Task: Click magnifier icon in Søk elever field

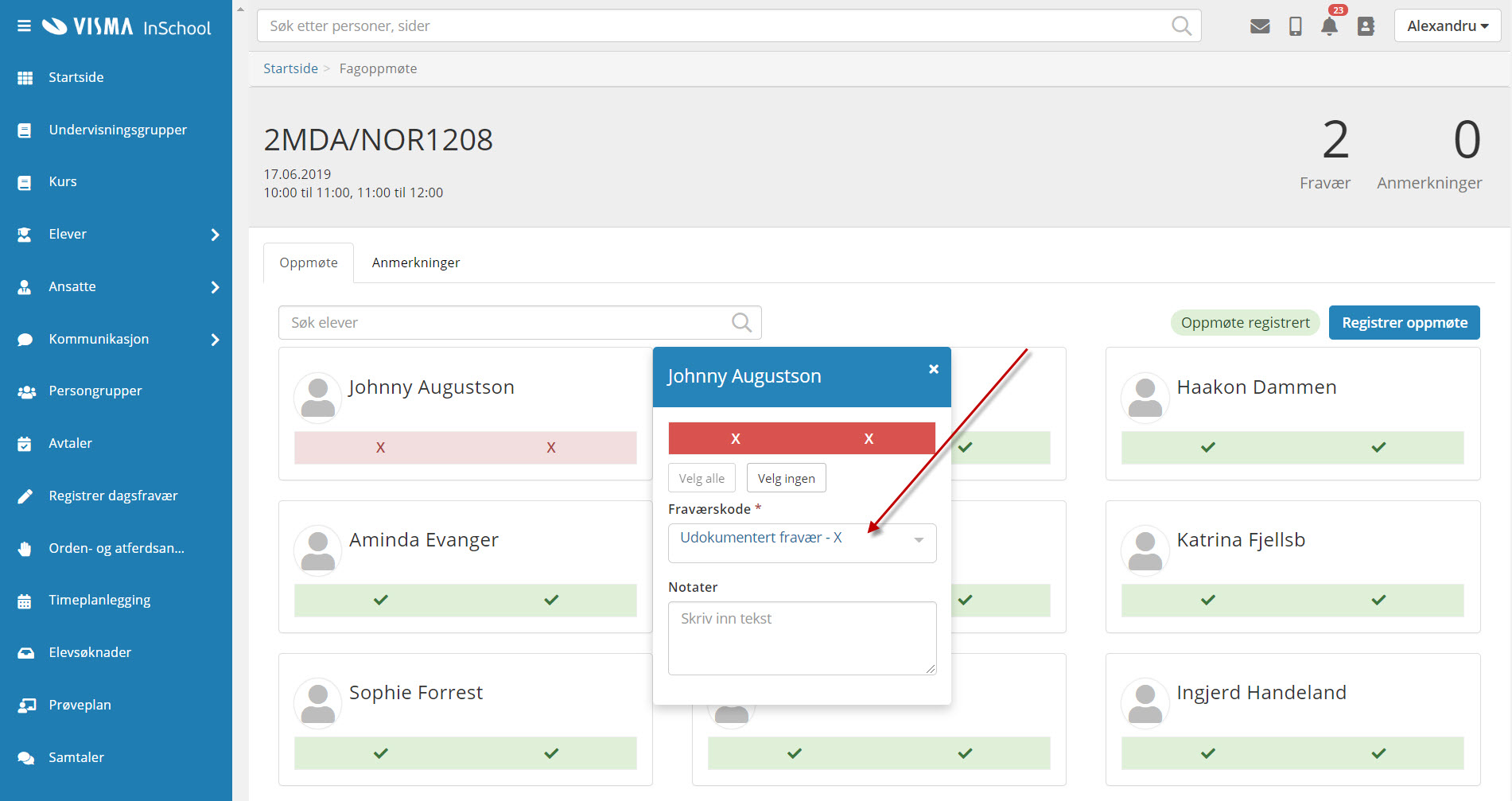Action: tap(741, 322)
